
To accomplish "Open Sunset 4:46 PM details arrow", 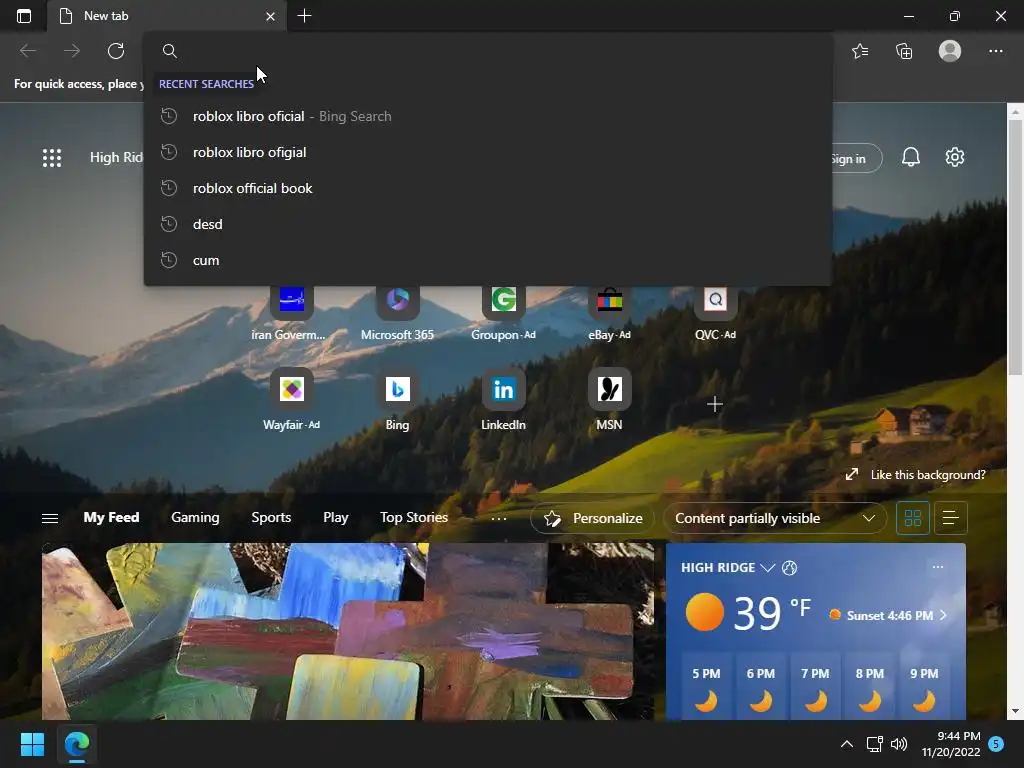I will tap(943, 615).
